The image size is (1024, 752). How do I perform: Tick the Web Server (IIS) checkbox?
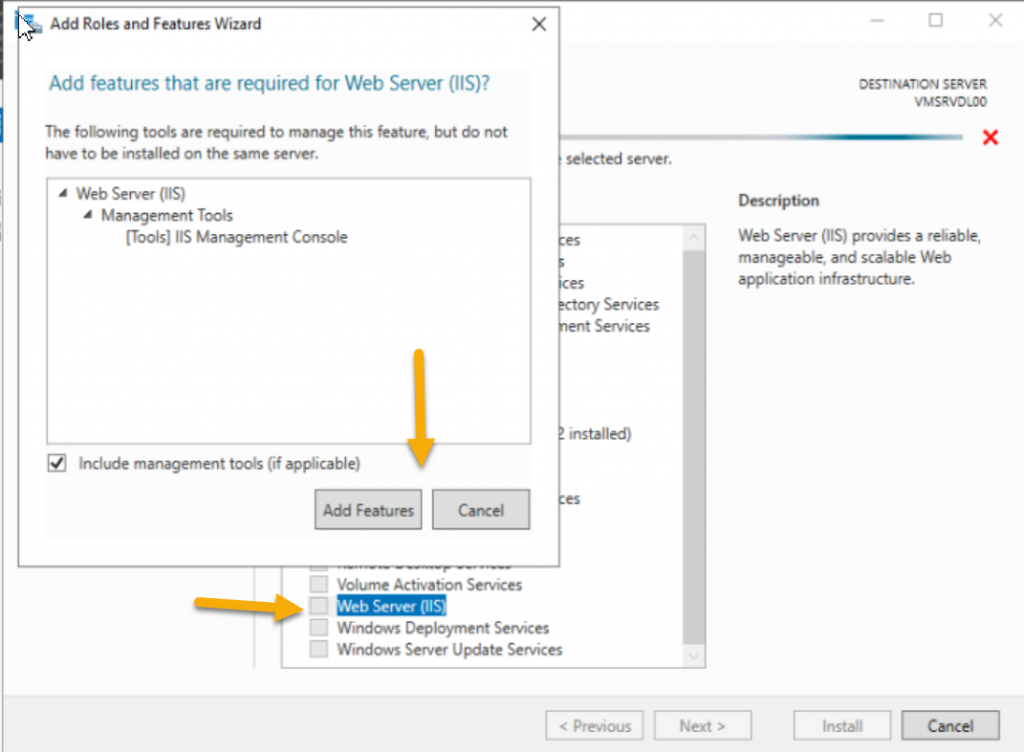(318, 606)
